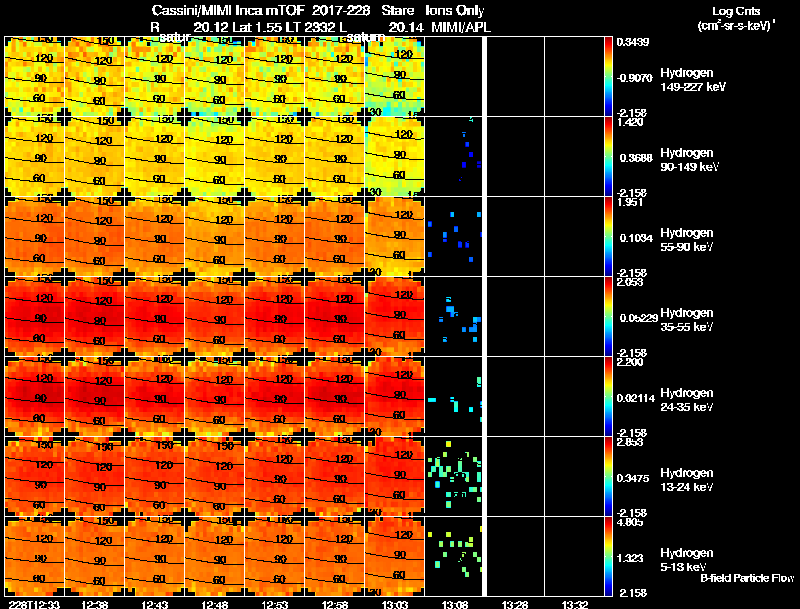Click the color bar beside Hydrogen 35-55 keV
The height and width of the screenshot is (609, 800).
(x=608, y=316)
